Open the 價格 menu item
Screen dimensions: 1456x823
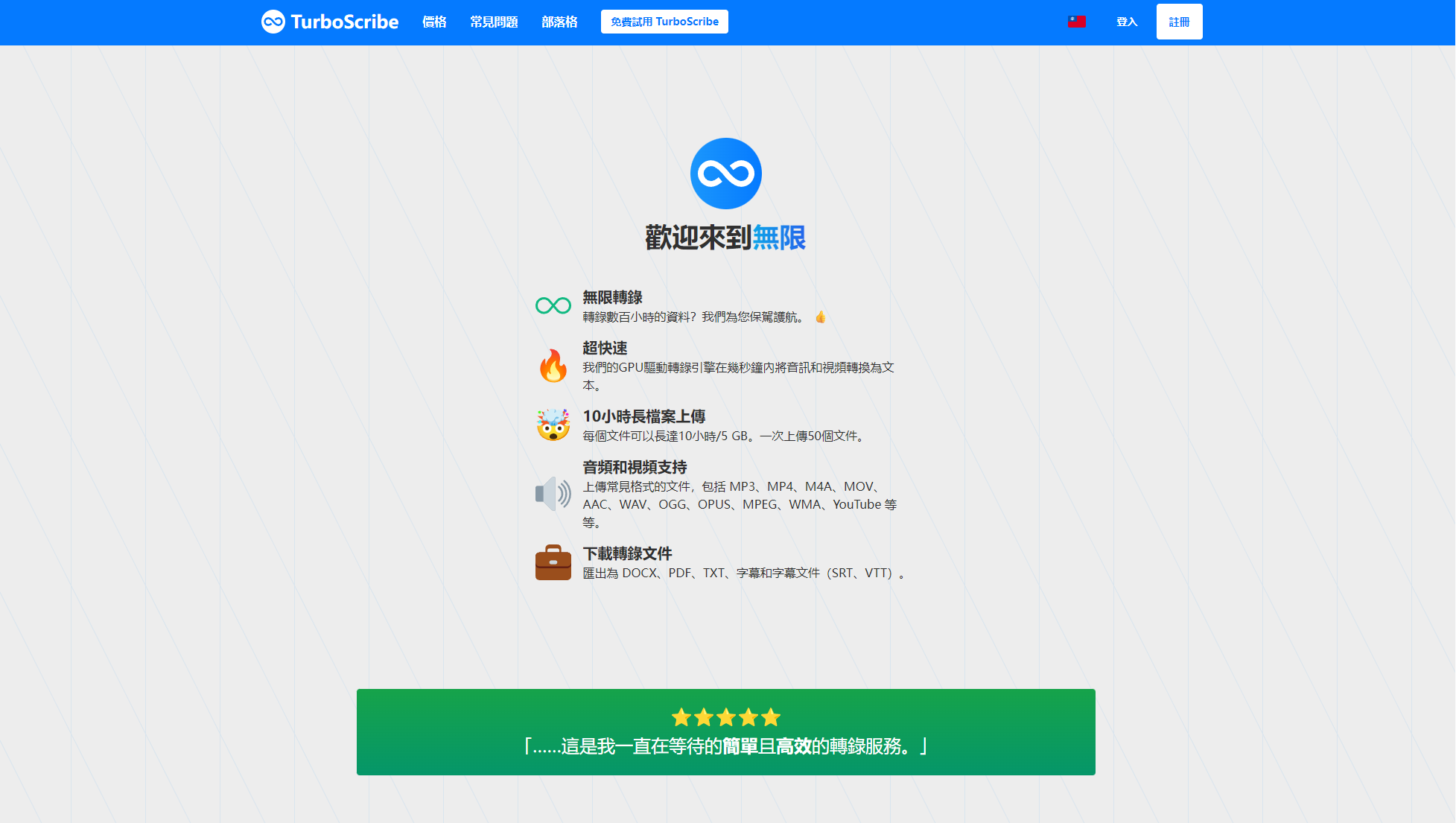coord(434,22)
